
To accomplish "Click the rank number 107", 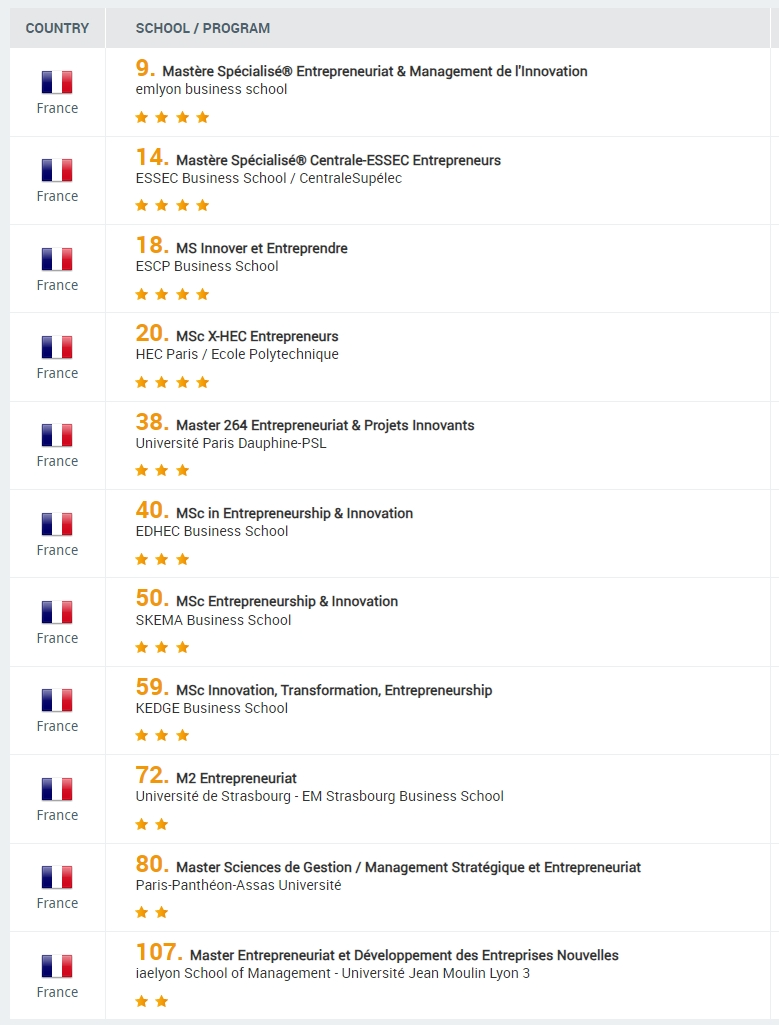I will click(159, 953).
